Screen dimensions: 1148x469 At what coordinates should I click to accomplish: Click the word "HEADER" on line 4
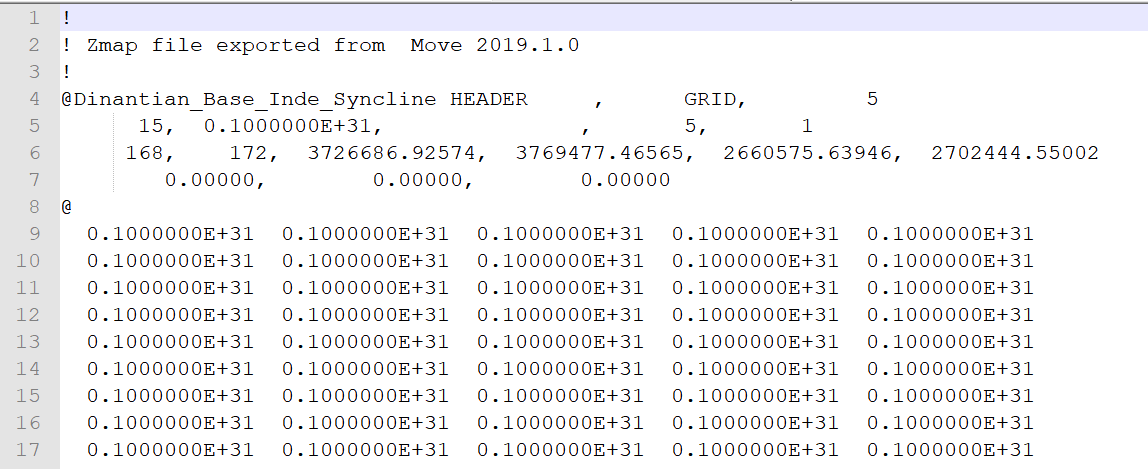(x=489, y=100)
